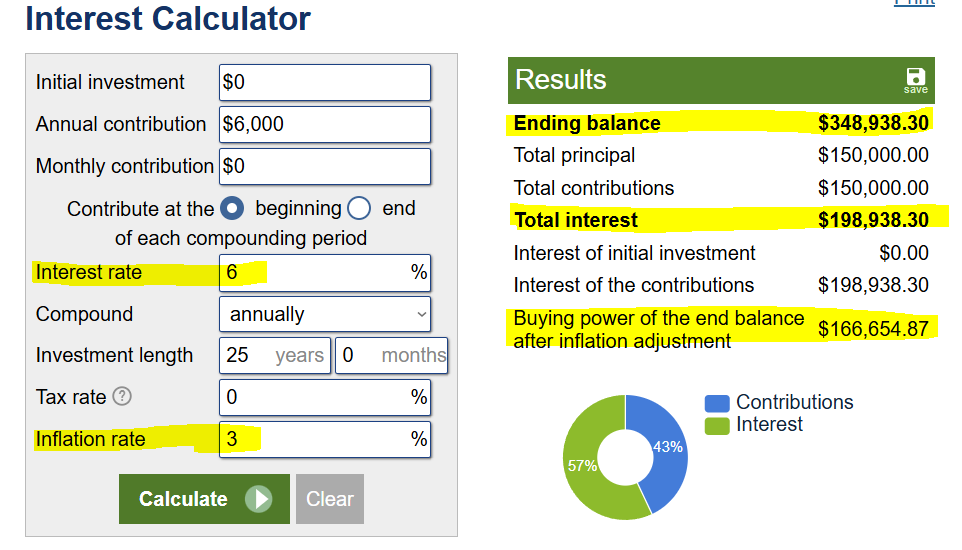This screenshot has height=550, width=962.
Task: Click the Initial investment field
Action: 325,82
